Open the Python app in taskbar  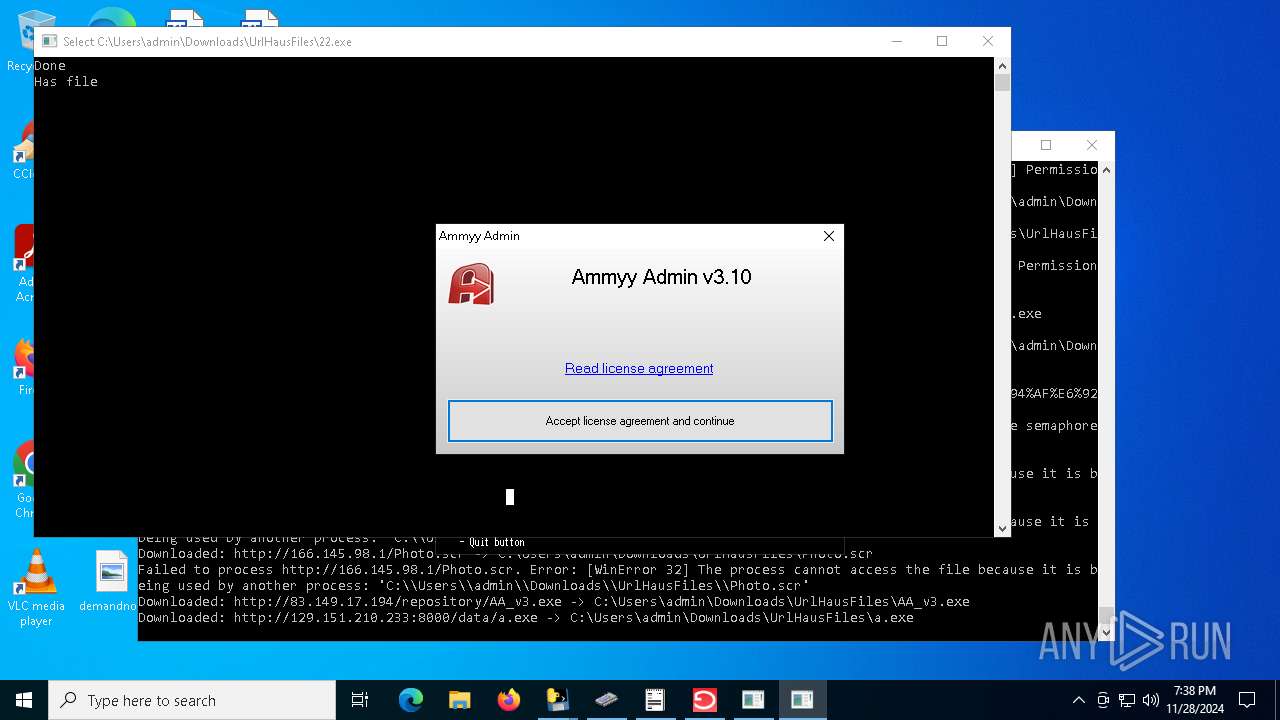coord(557,700)
